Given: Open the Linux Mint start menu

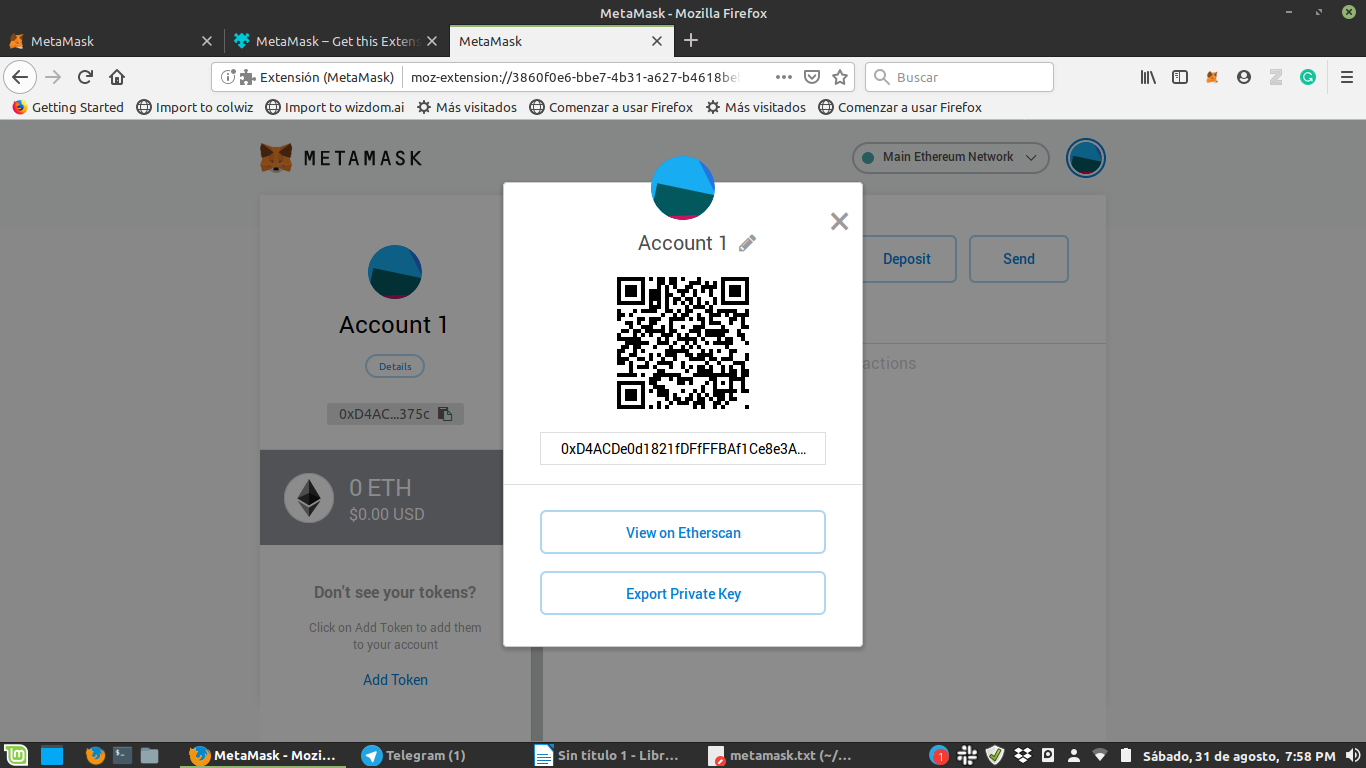Looking at the screenshot, I should pos(15,755).
